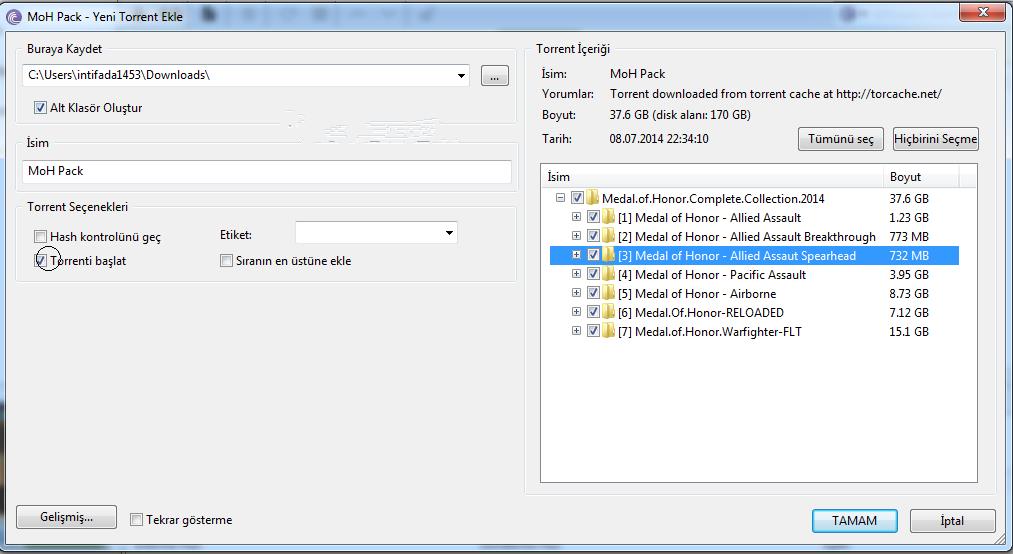Click the İsim text field containing MoH Pack
This screenshot has width=1013, height=554.
pyautogui.click(x=266, y=171)
